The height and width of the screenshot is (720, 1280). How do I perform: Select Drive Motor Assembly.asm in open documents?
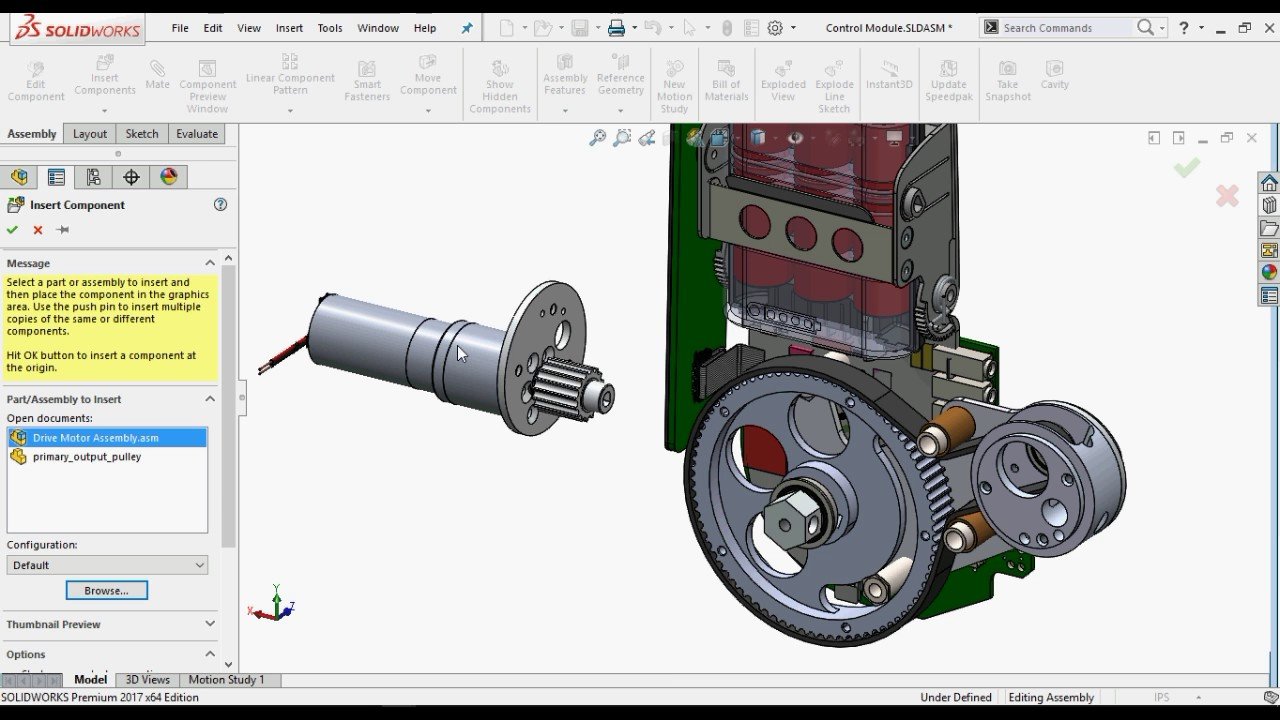(x=107, y=438)
